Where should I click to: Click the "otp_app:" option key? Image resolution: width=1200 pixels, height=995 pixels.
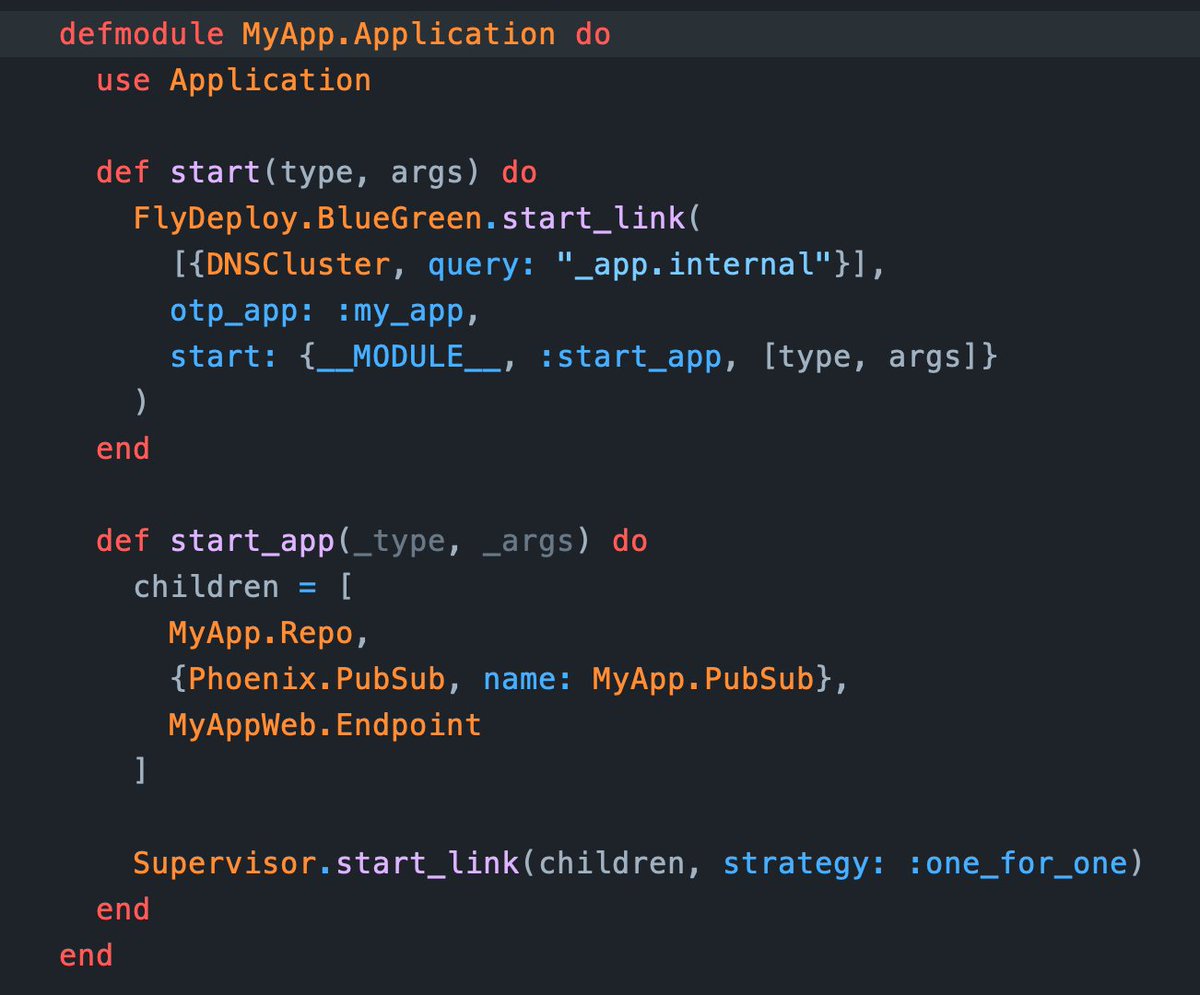coord(243,312)
